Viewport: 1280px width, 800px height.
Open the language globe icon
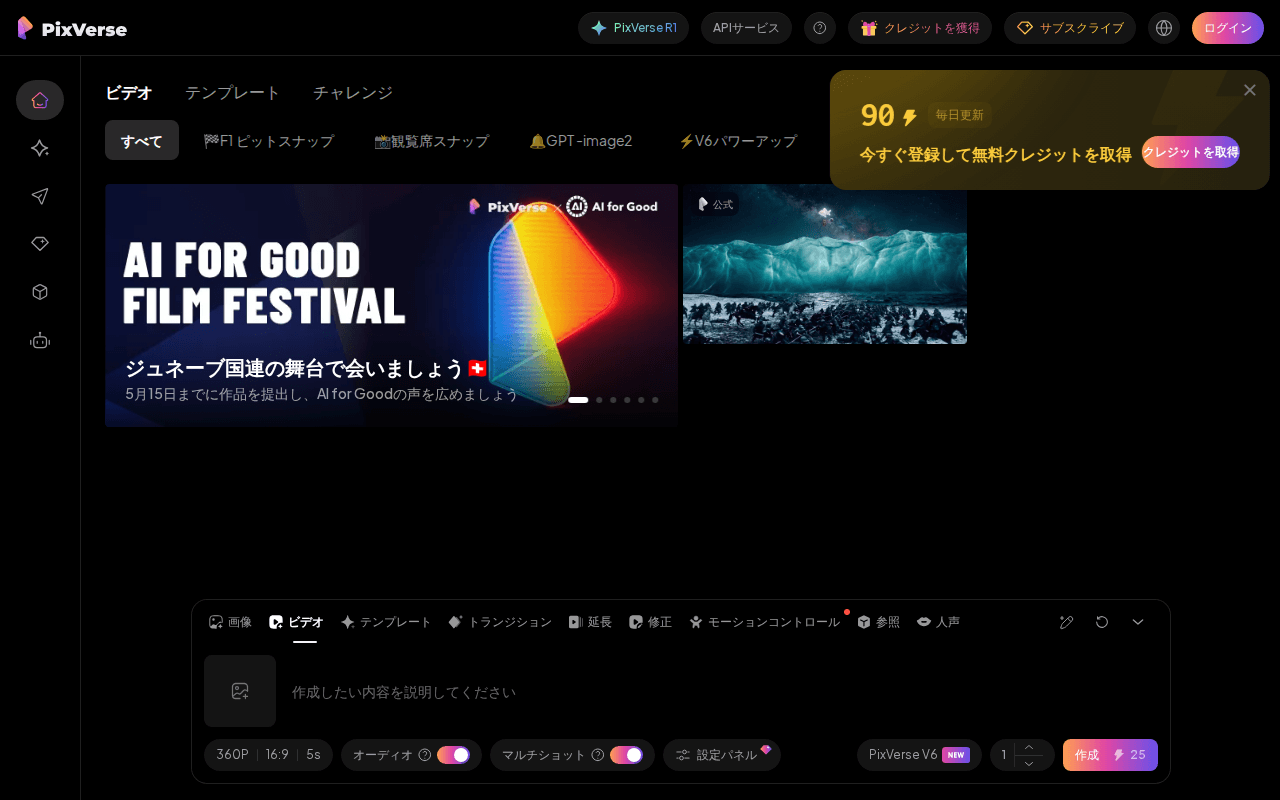pyautogui.click(x=1164, y=28)
